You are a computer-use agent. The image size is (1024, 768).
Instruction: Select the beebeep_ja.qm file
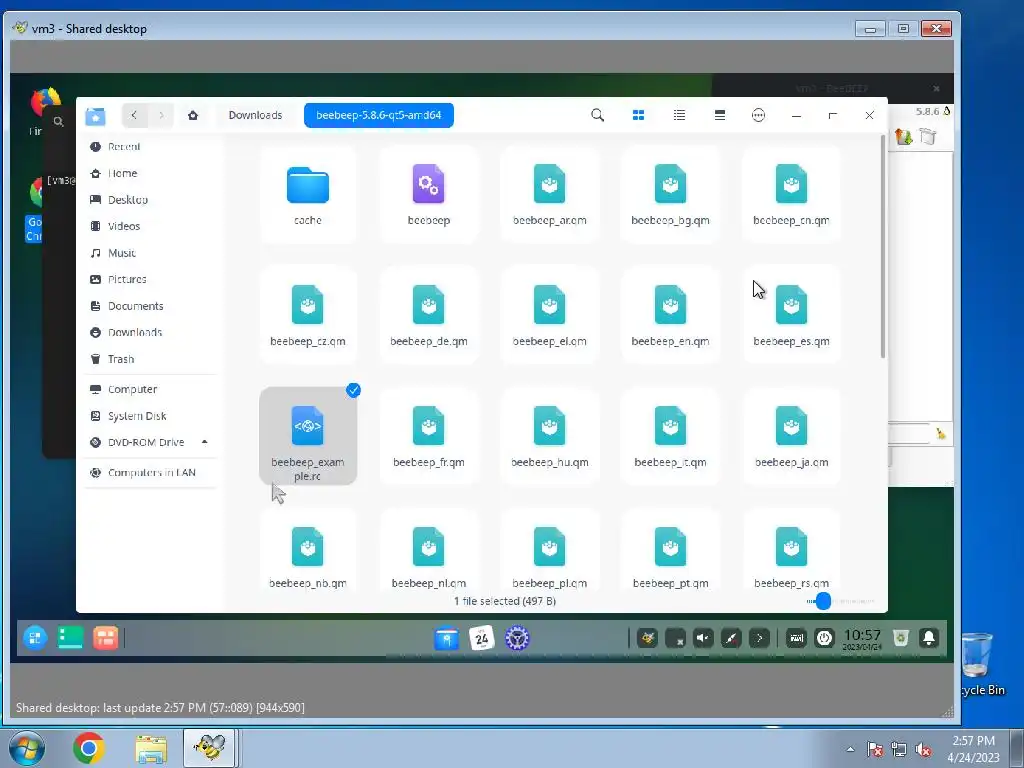click(791, 436)
